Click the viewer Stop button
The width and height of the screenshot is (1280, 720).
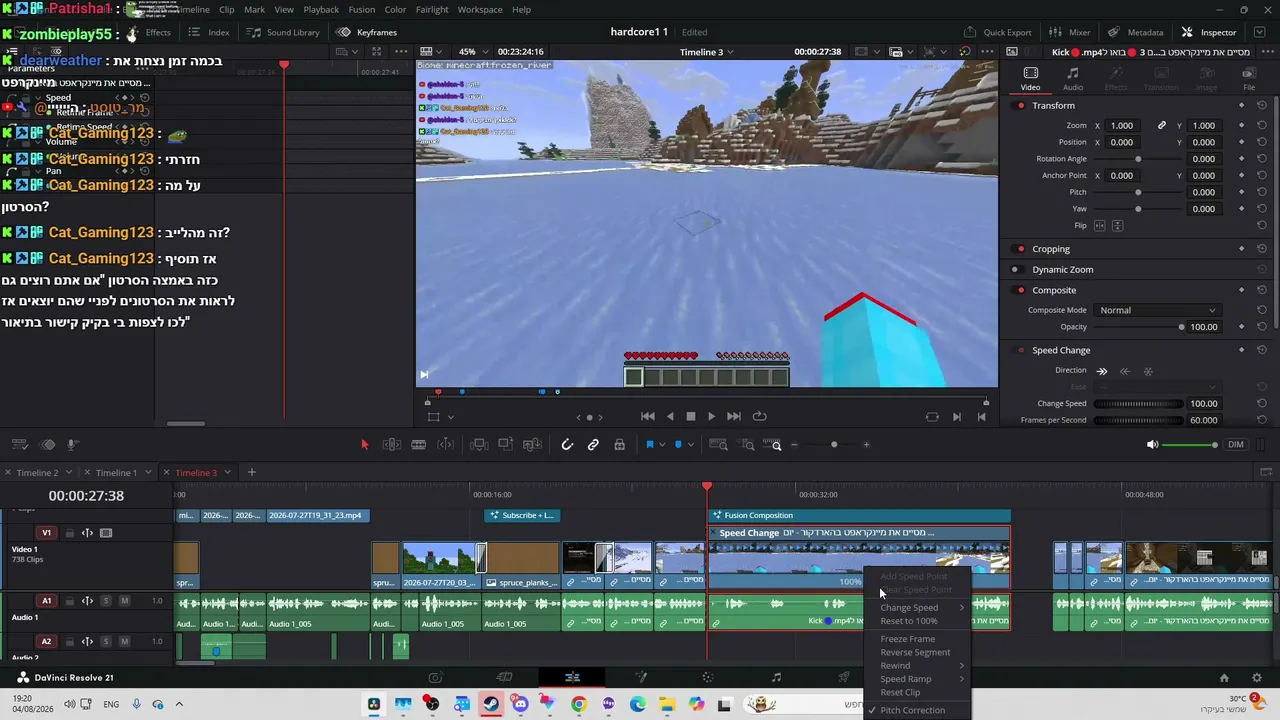tap(690, 416)
